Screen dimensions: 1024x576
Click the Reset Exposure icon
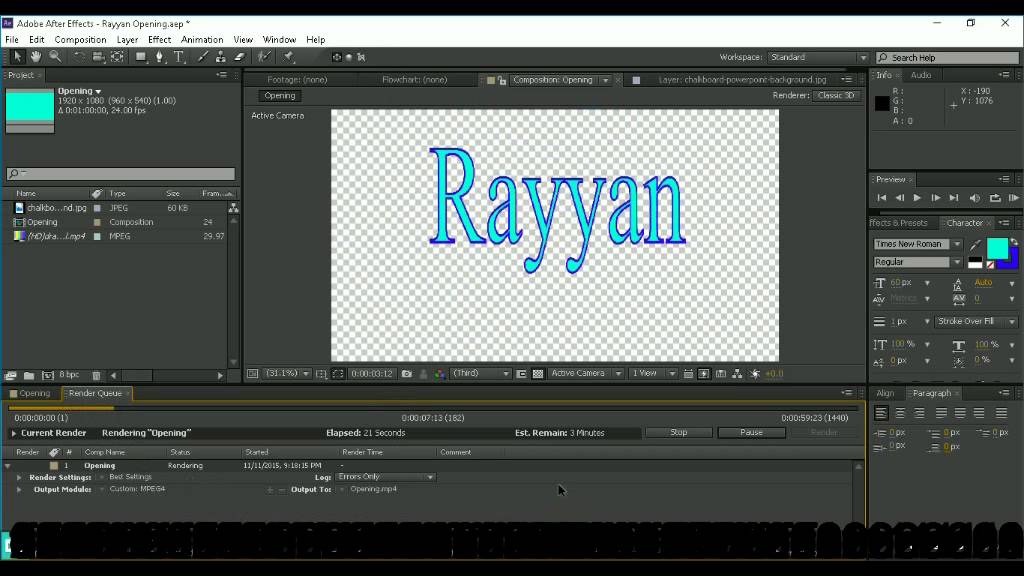[755, 374]
